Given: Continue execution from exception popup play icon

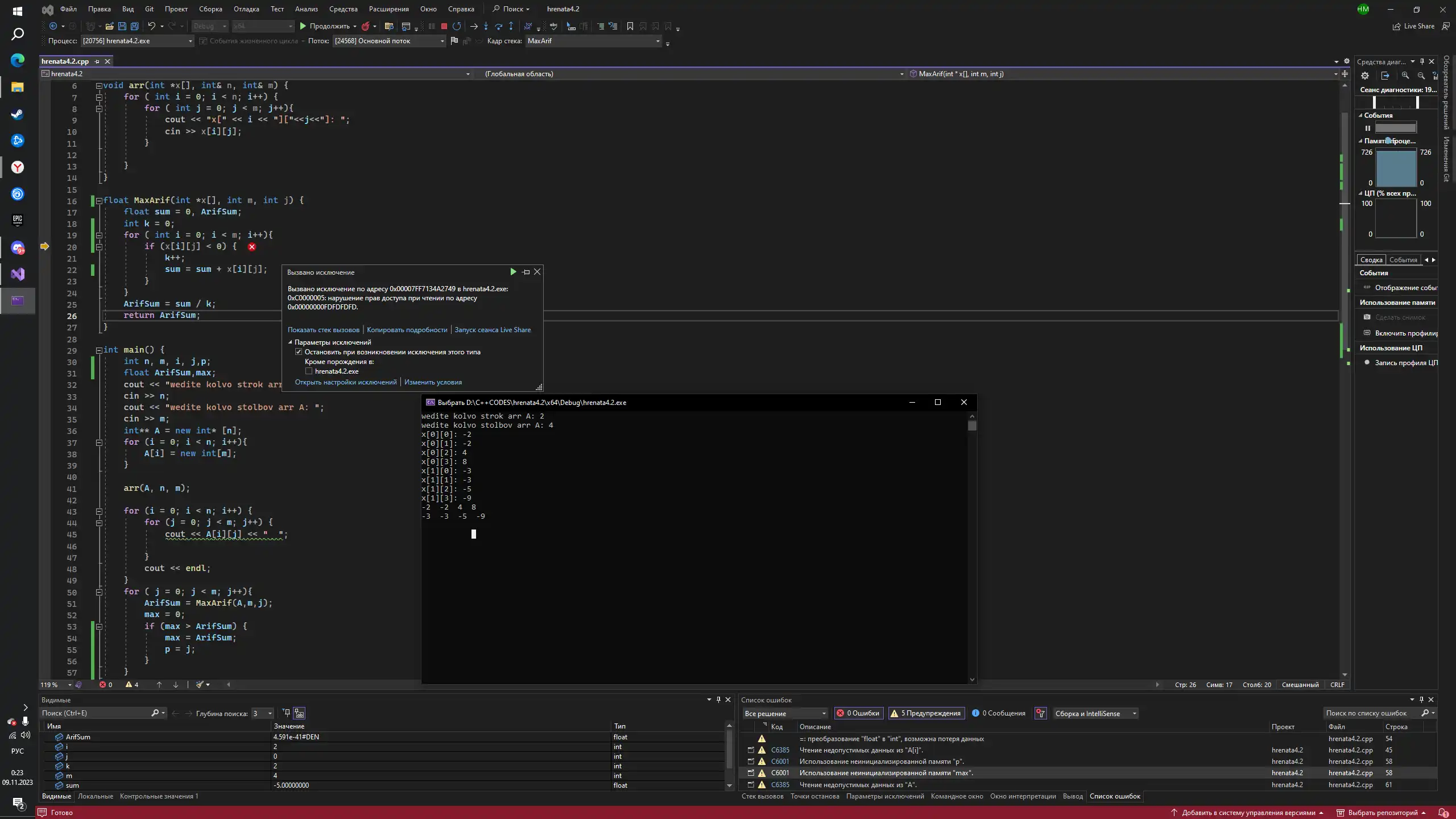Looking at the screenshot, I should [x=513, y=272].
